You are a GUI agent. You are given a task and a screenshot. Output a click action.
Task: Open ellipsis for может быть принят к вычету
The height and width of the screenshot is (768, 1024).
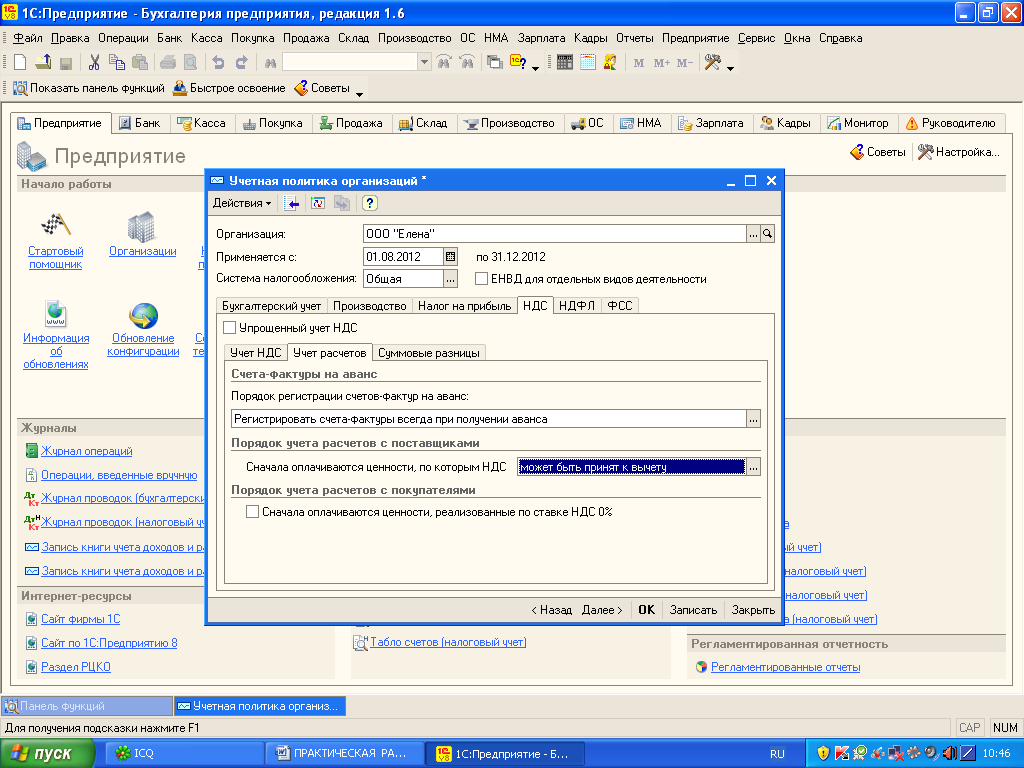[754, 467]
